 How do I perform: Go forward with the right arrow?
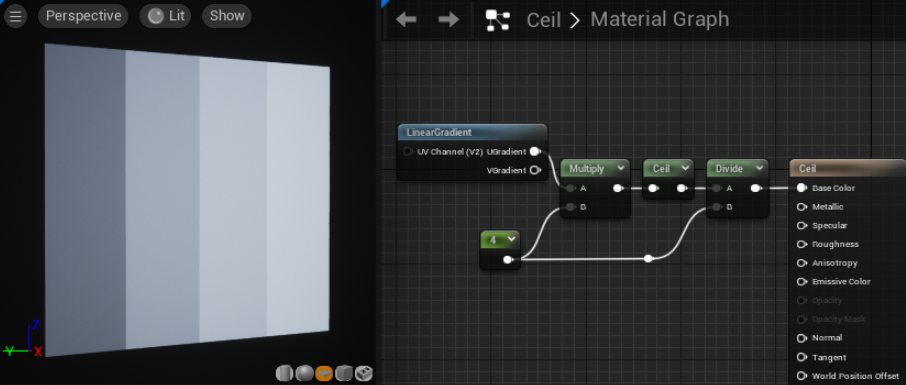448,20
